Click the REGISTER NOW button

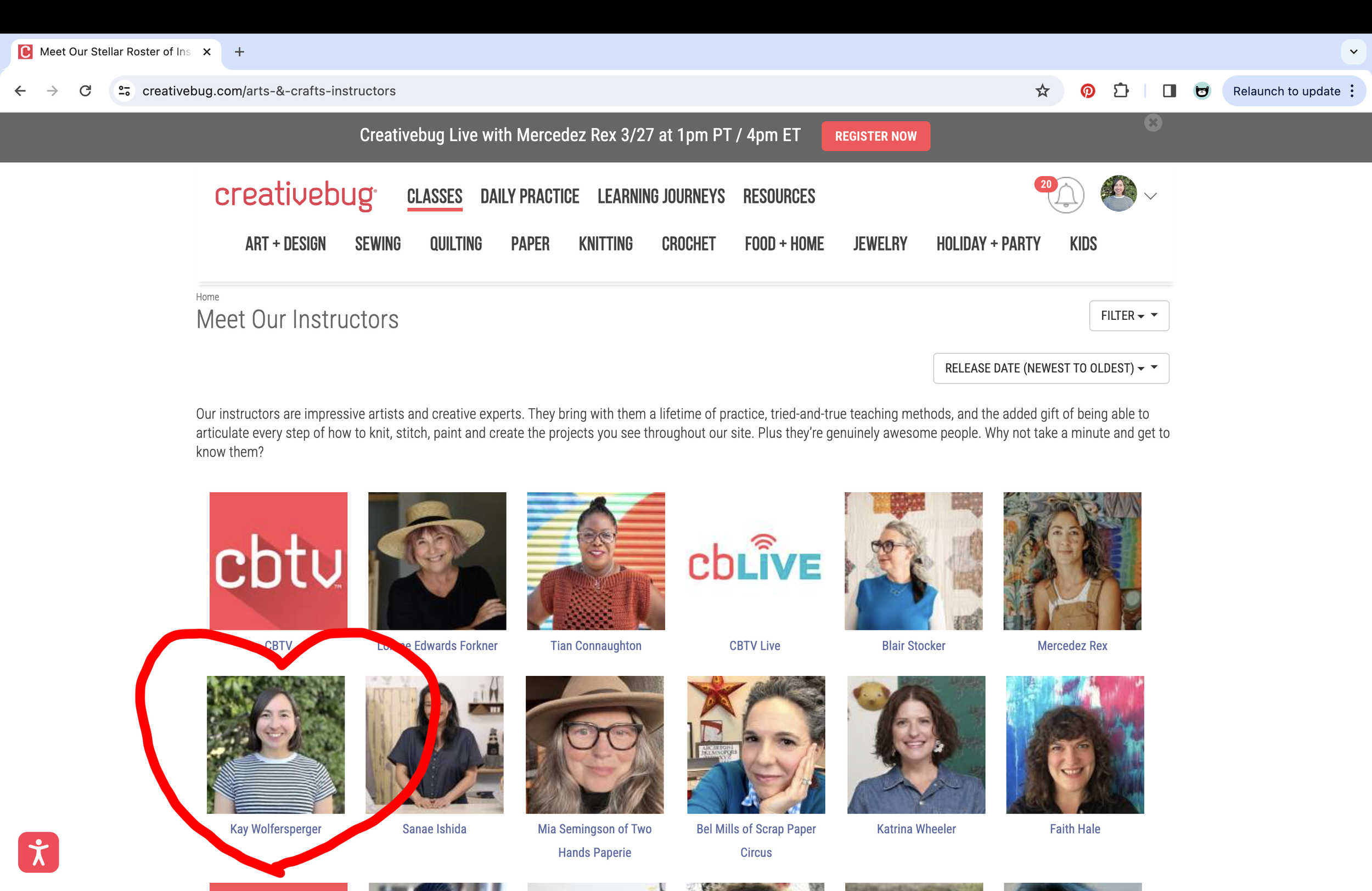pos(875,136)
